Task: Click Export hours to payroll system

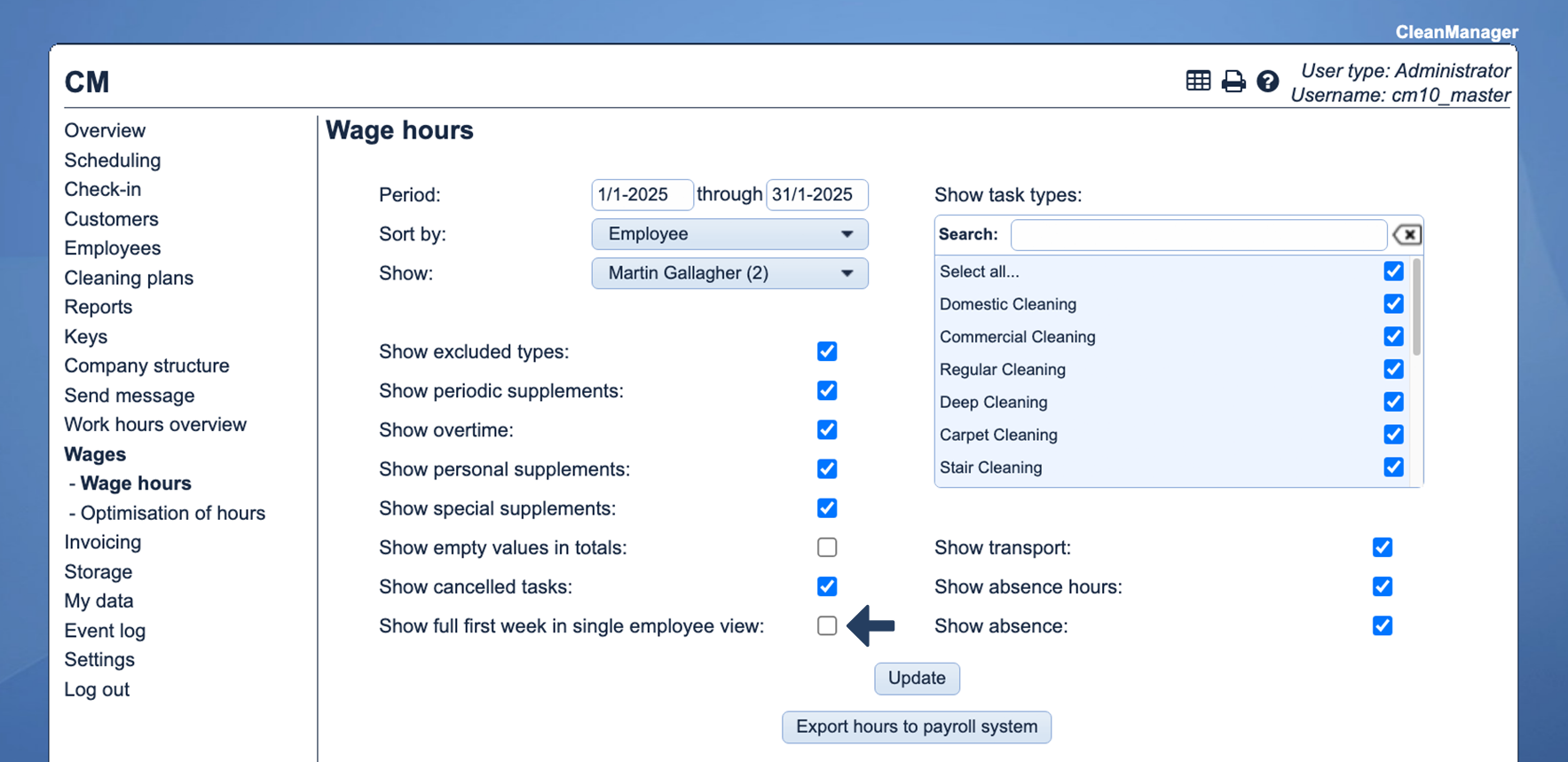Action: pos(916,727)
